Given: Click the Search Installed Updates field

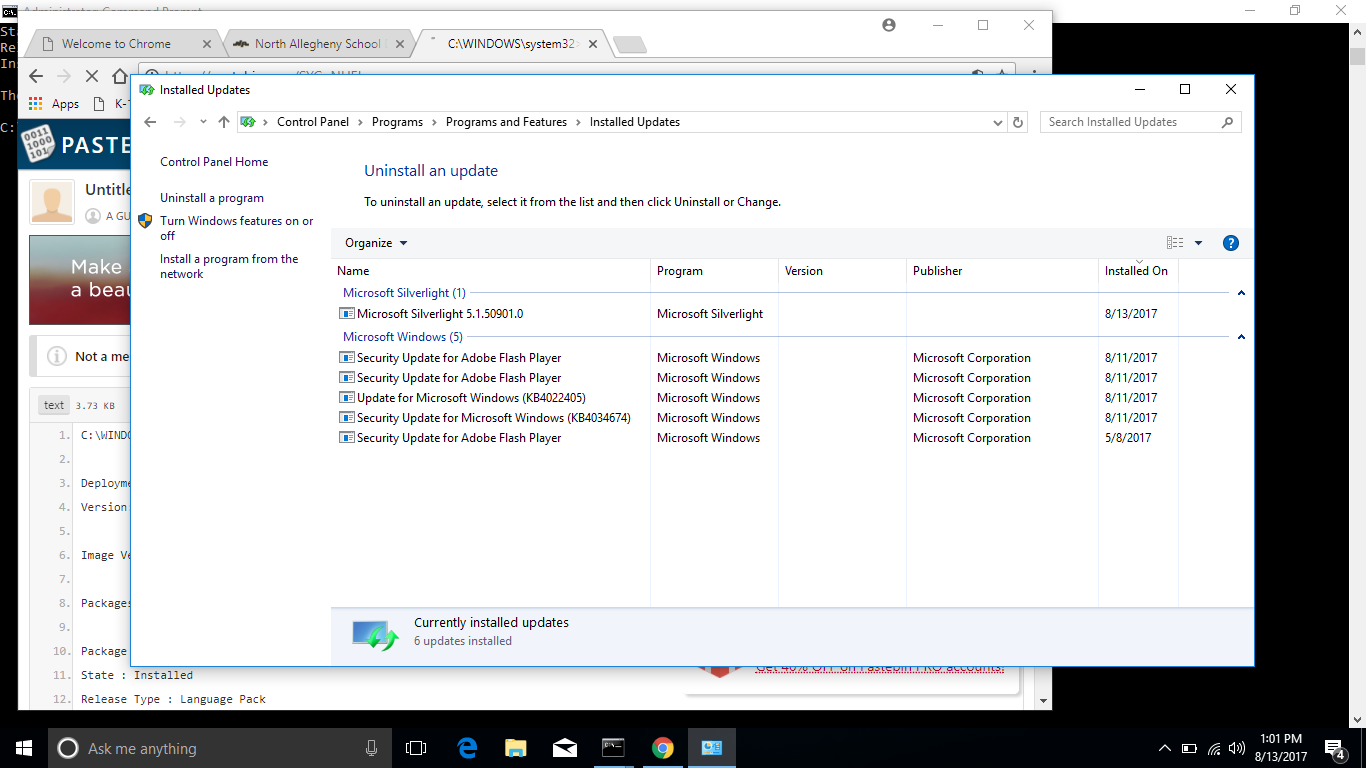Looking at the screenshot, I should coord(1141,122).
